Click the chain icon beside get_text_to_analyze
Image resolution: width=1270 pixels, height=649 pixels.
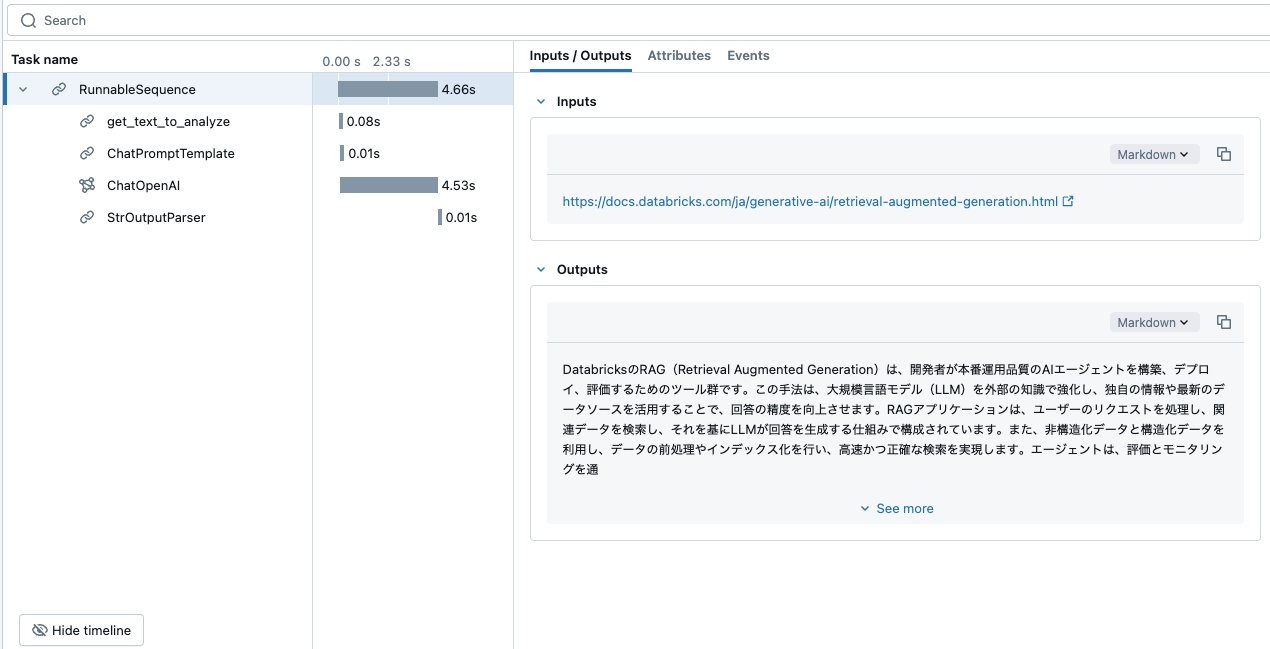86,121
